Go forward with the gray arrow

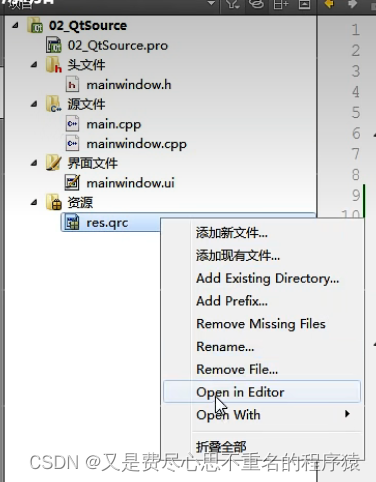pyautogui.click(x=352, y=4)
